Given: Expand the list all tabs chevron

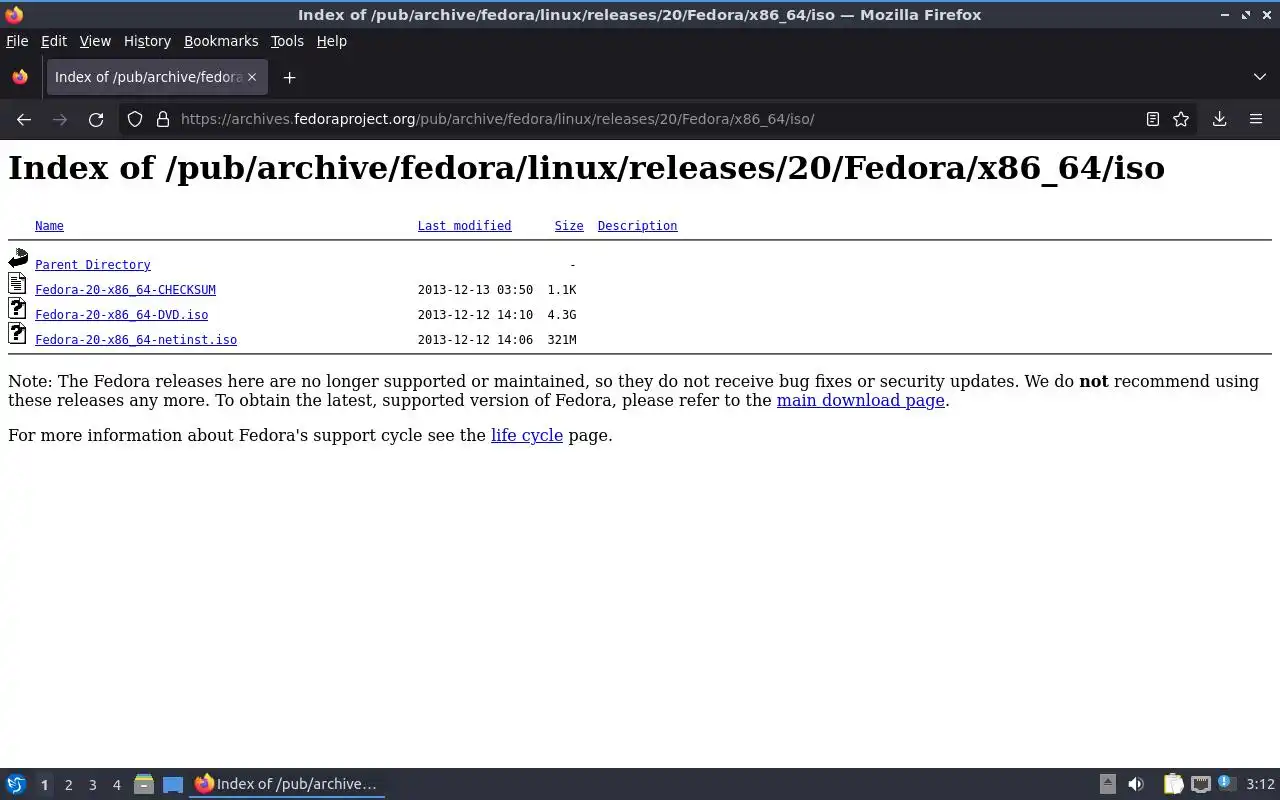Looking at the screenshot, I should tap(1259, 77).
